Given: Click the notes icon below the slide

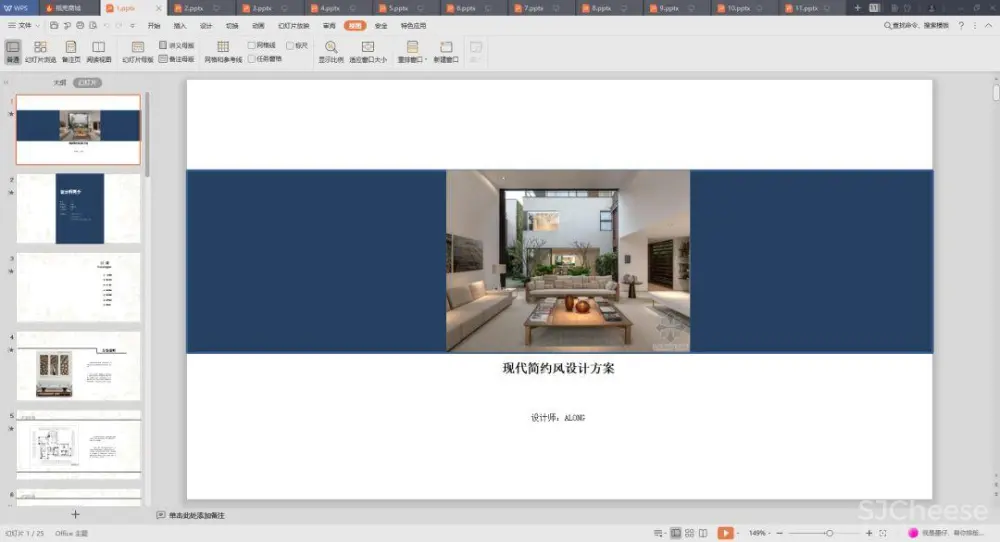Looking at the screenshot, I should coord(161,515).
